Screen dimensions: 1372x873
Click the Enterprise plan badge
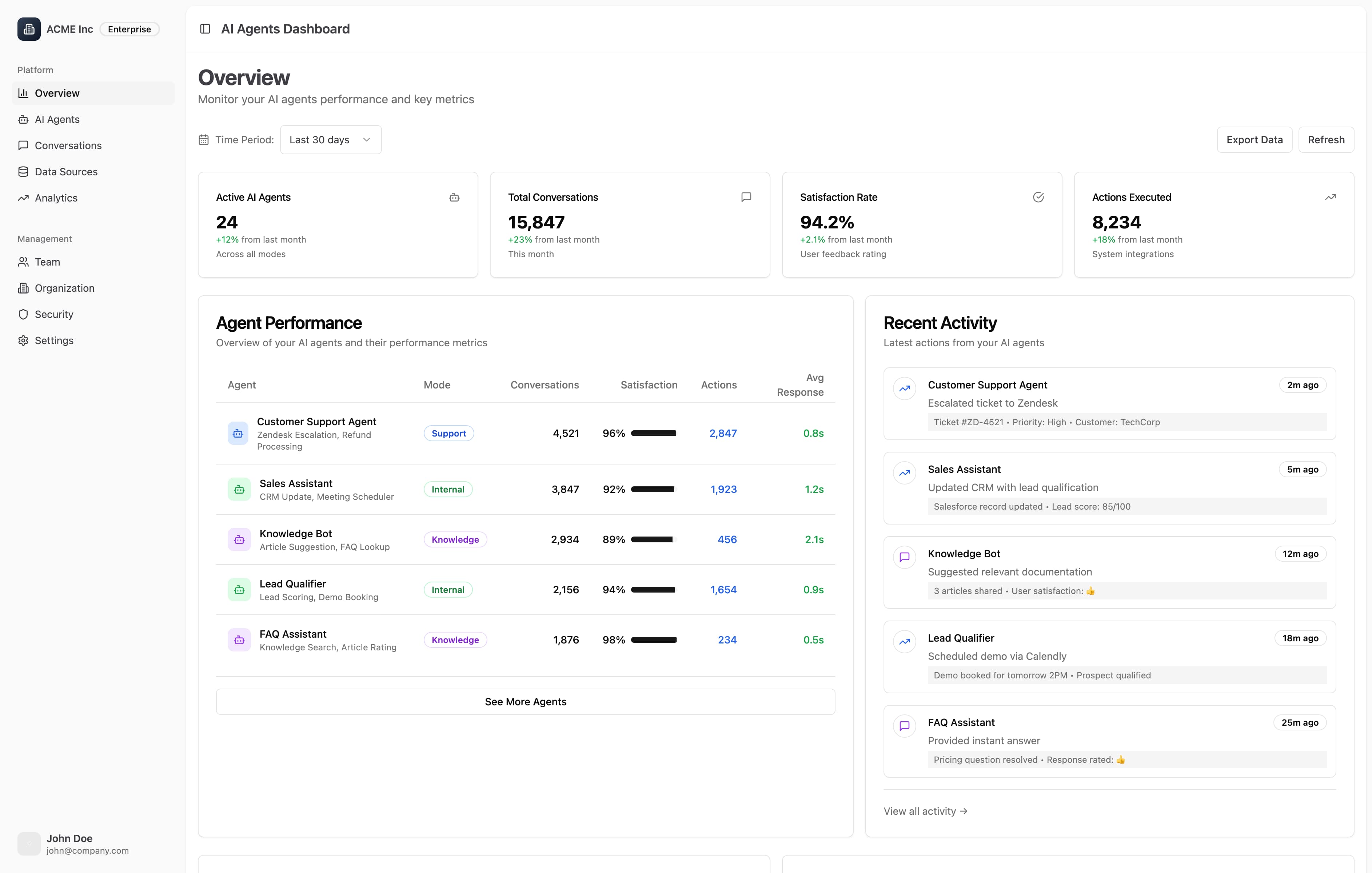(129, 29)
